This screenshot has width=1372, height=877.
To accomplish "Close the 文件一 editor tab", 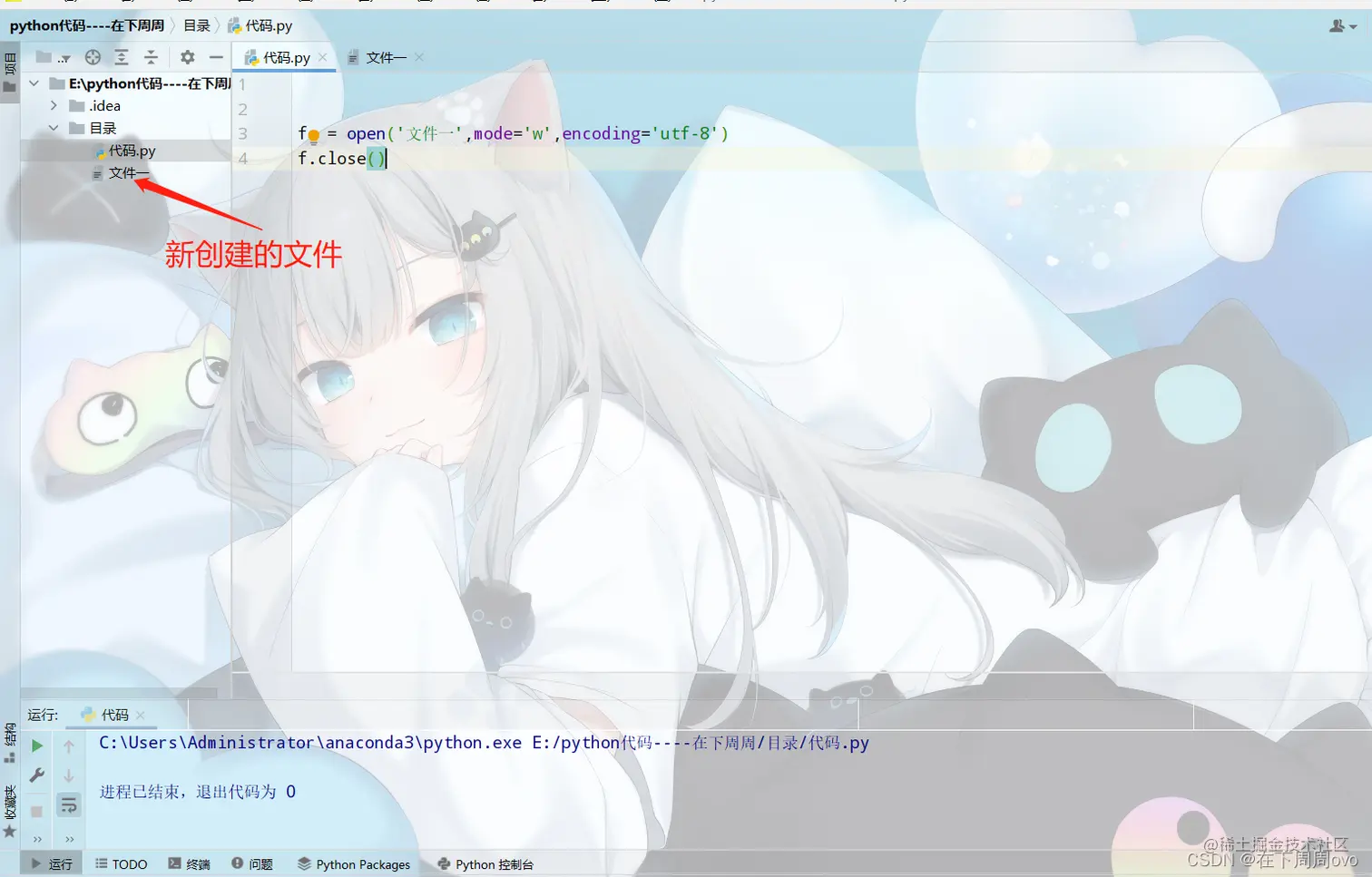I will point(419,57).
